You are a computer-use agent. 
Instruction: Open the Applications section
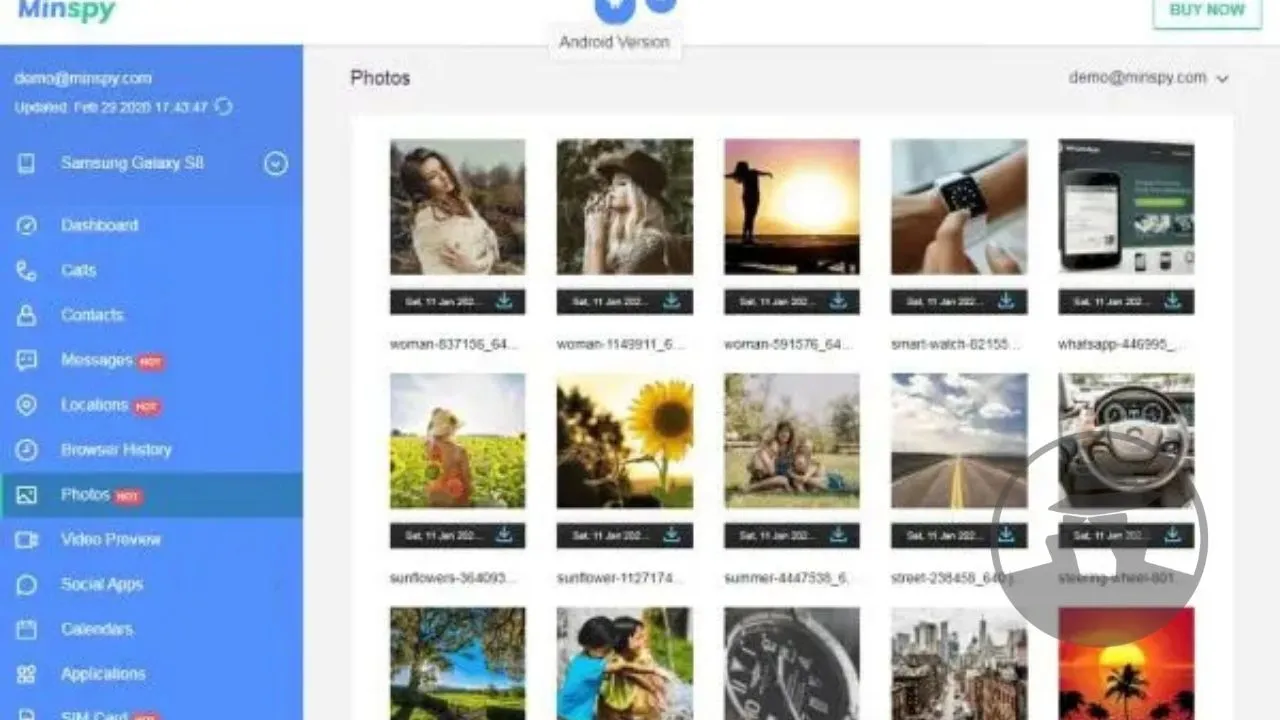click(103, 674)
